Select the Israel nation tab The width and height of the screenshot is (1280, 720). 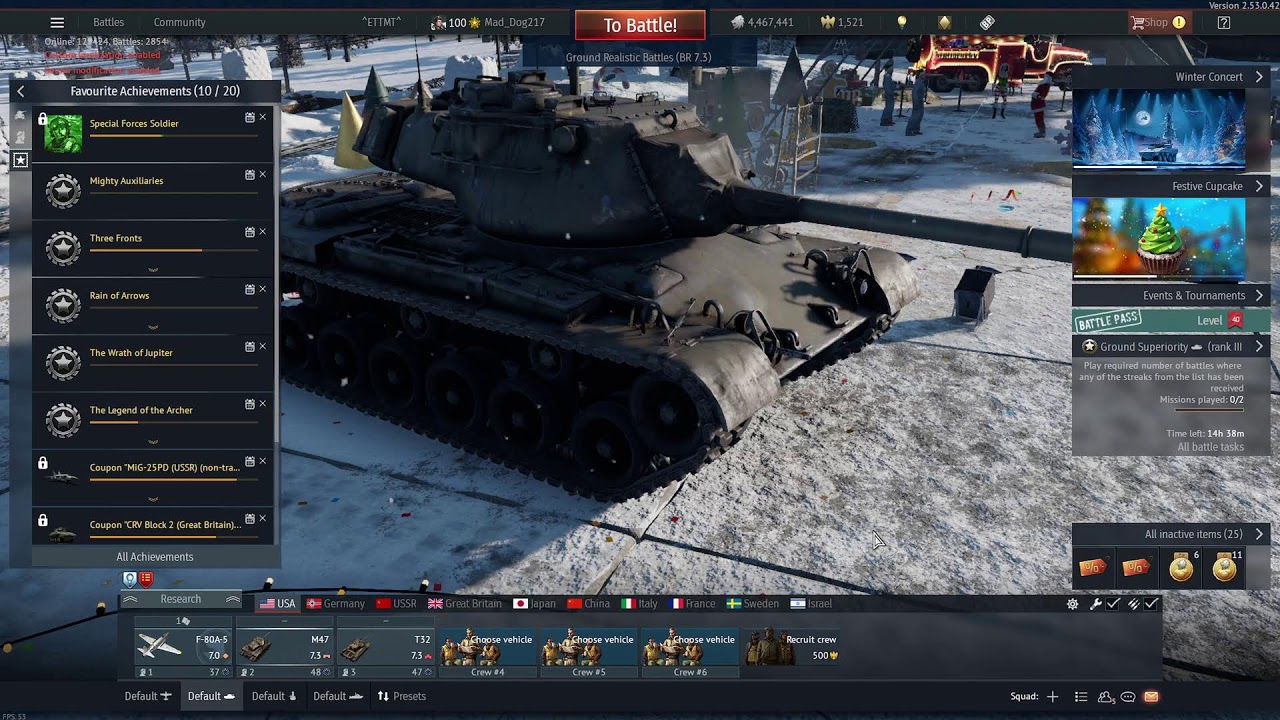811,604
